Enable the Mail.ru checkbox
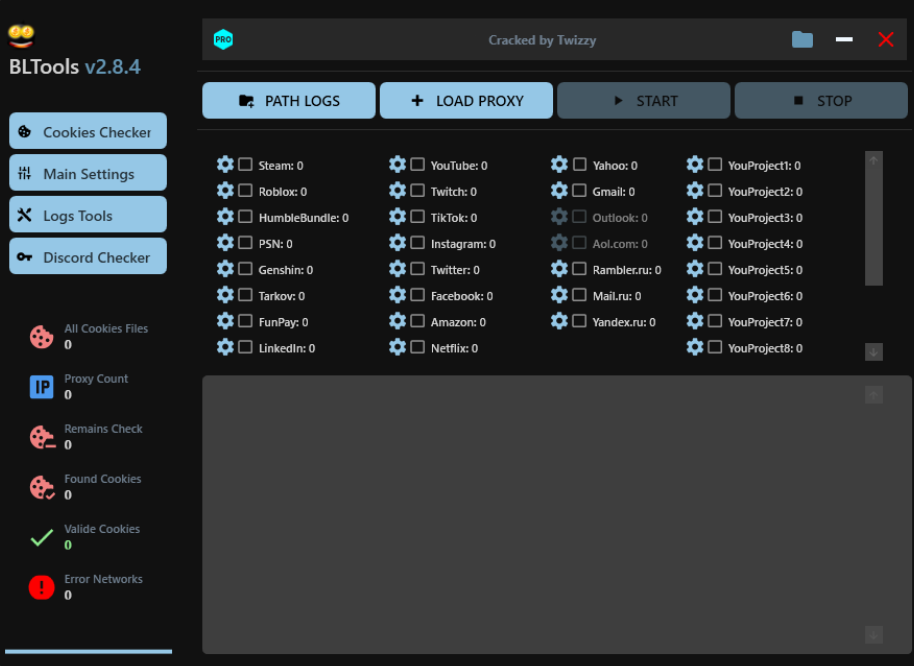 click(x=579, y=295)
